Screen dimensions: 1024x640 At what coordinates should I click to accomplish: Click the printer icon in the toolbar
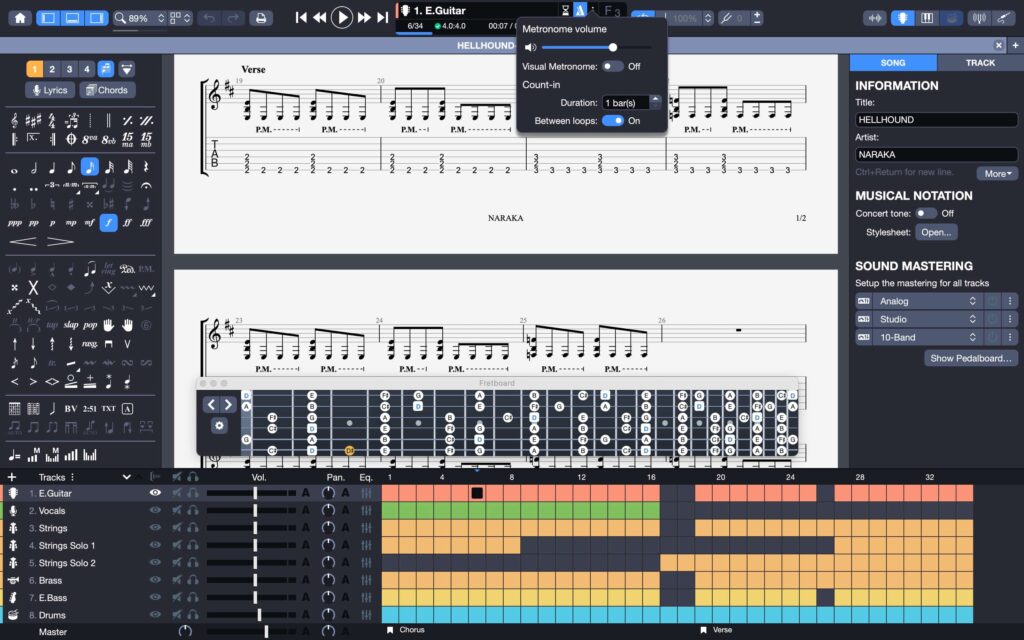point(259,17)
